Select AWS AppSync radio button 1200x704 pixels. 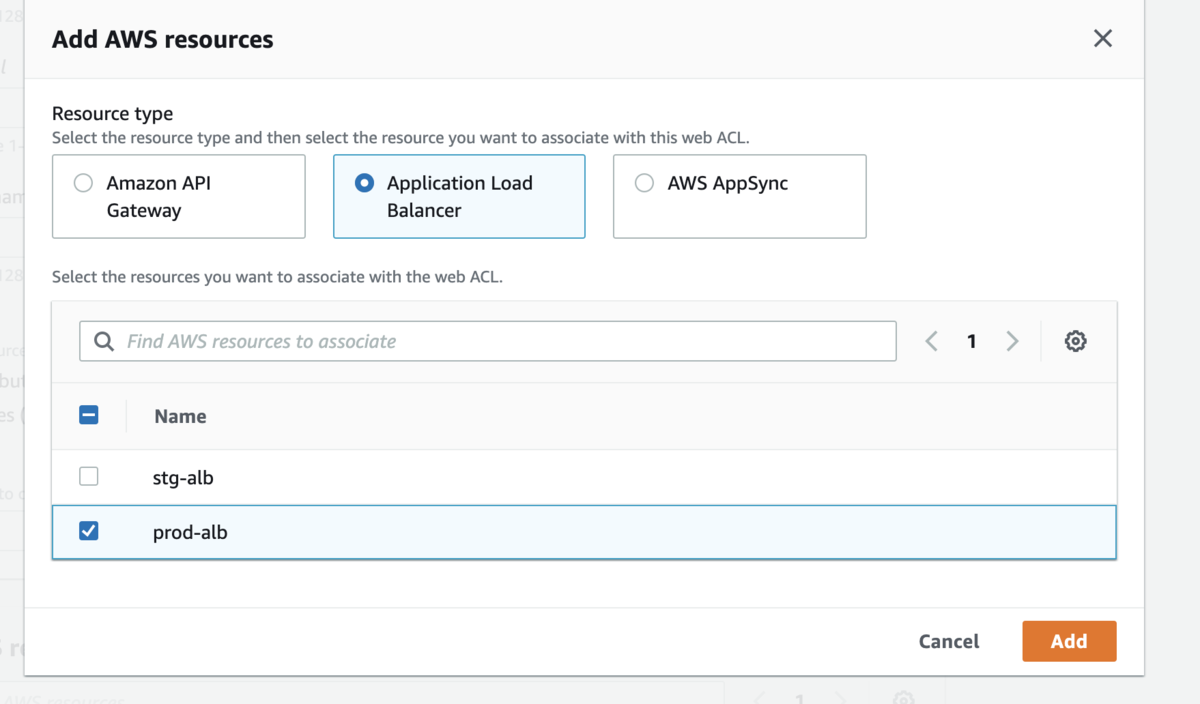pyautogui.click(x=645, y=183)
